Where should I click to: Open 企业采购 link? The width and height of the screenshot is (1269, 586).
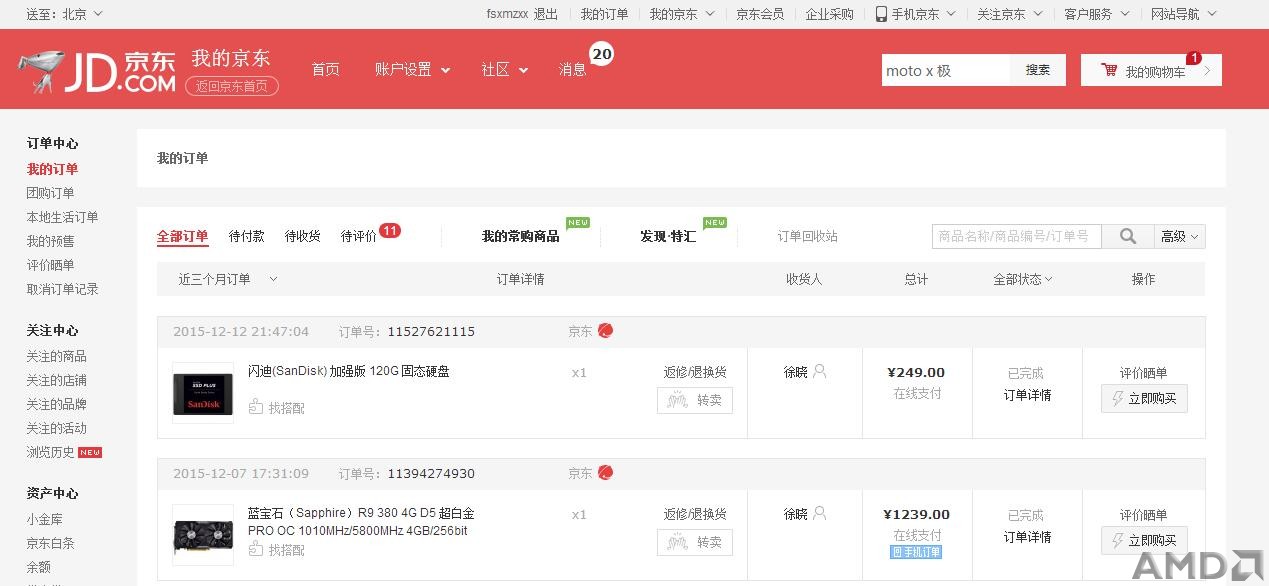[x=830, y=14]
